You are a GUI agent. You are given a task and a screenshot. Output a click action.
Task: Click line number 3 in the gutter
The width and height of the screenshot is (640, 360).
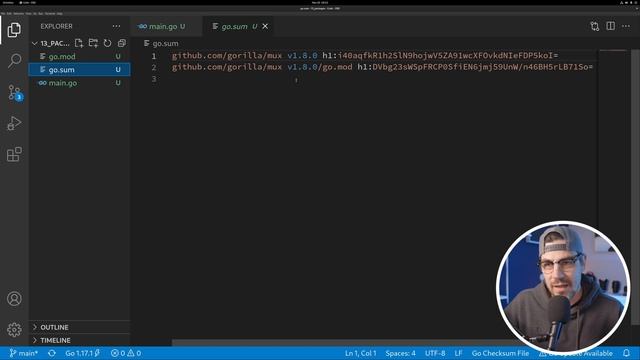154,79
